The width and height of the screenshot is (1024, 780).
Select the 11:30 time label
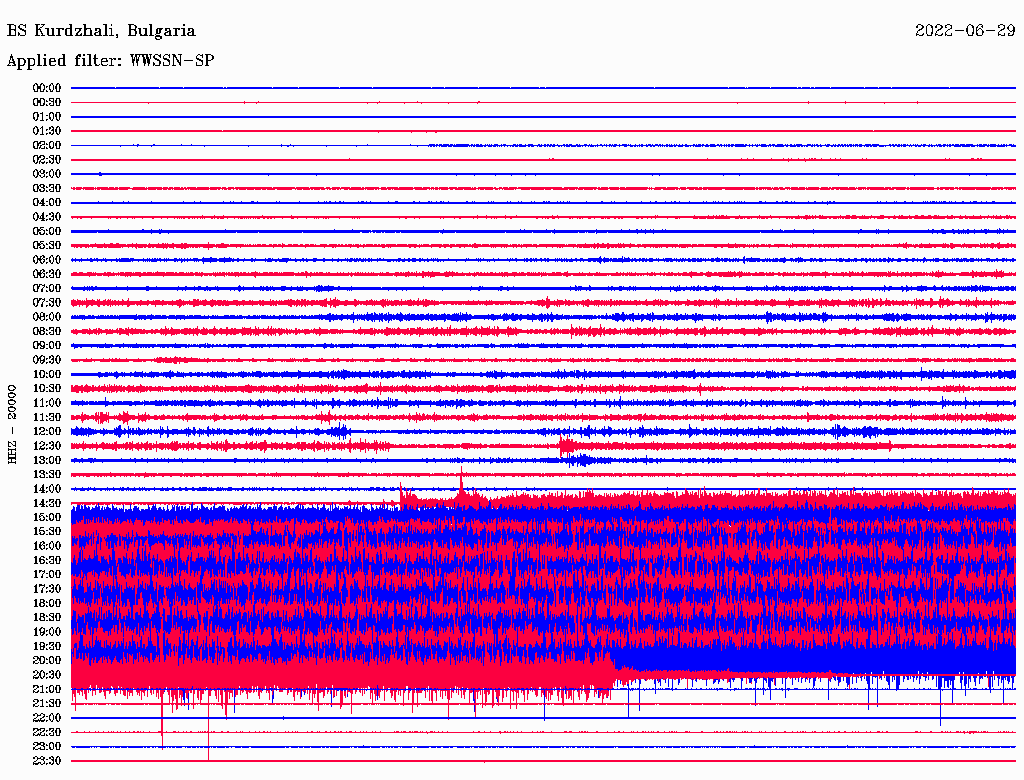47,417
